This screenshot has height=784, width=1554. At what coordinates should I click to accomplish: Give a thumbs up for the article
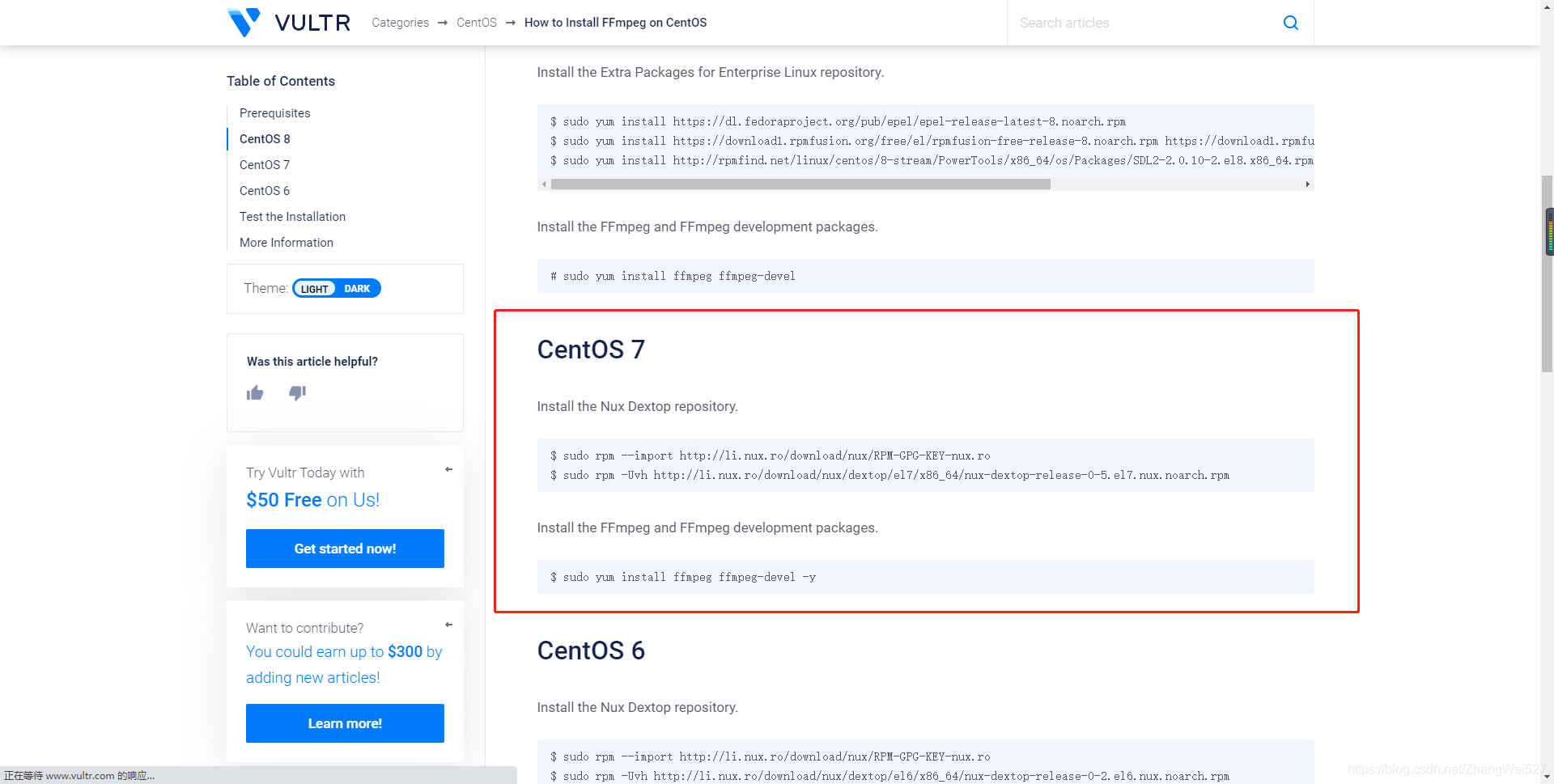(255, 393)
